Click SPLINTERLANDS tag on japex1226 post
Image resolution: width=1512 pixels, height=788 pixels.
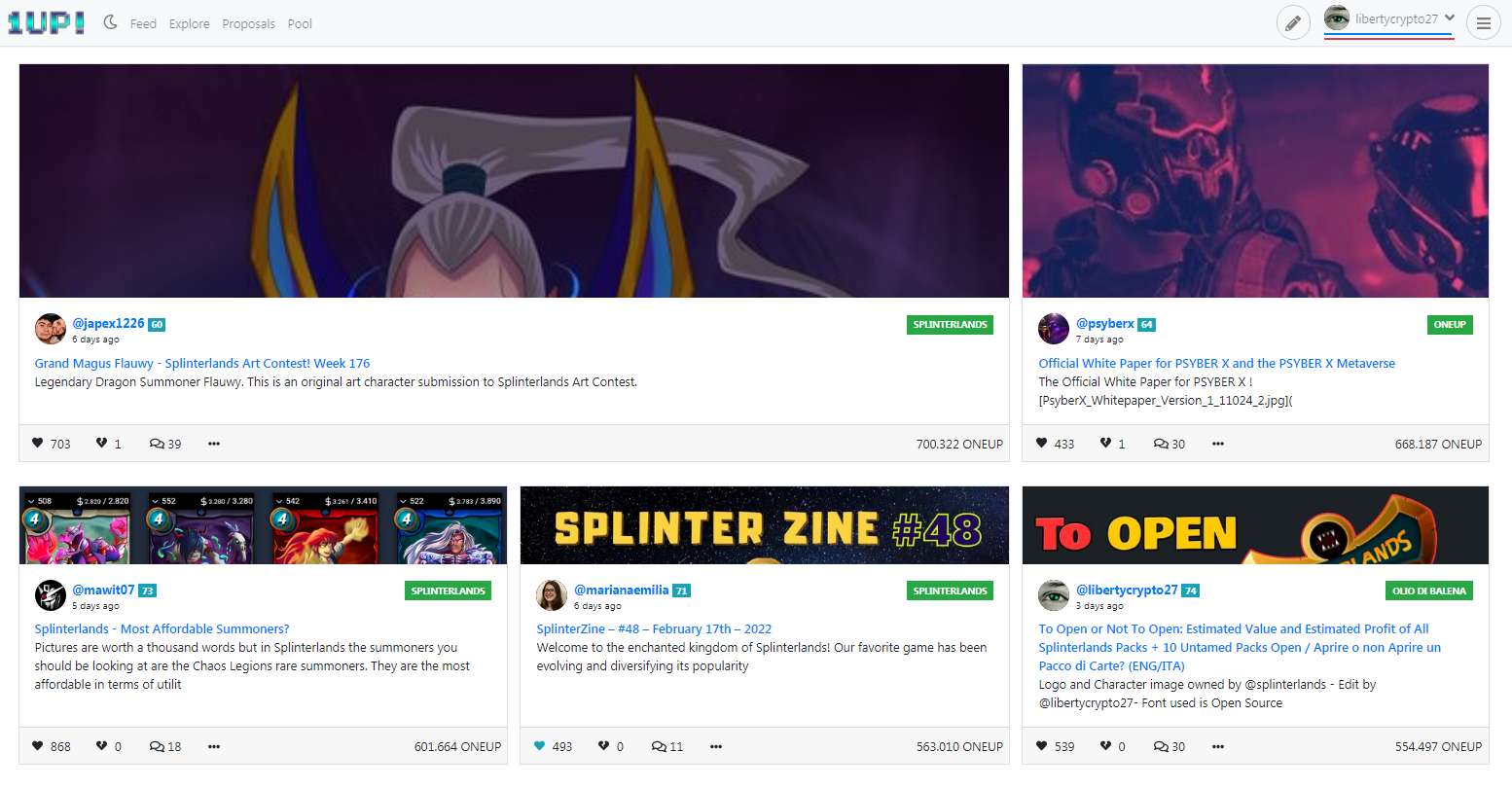coord(950,325)
